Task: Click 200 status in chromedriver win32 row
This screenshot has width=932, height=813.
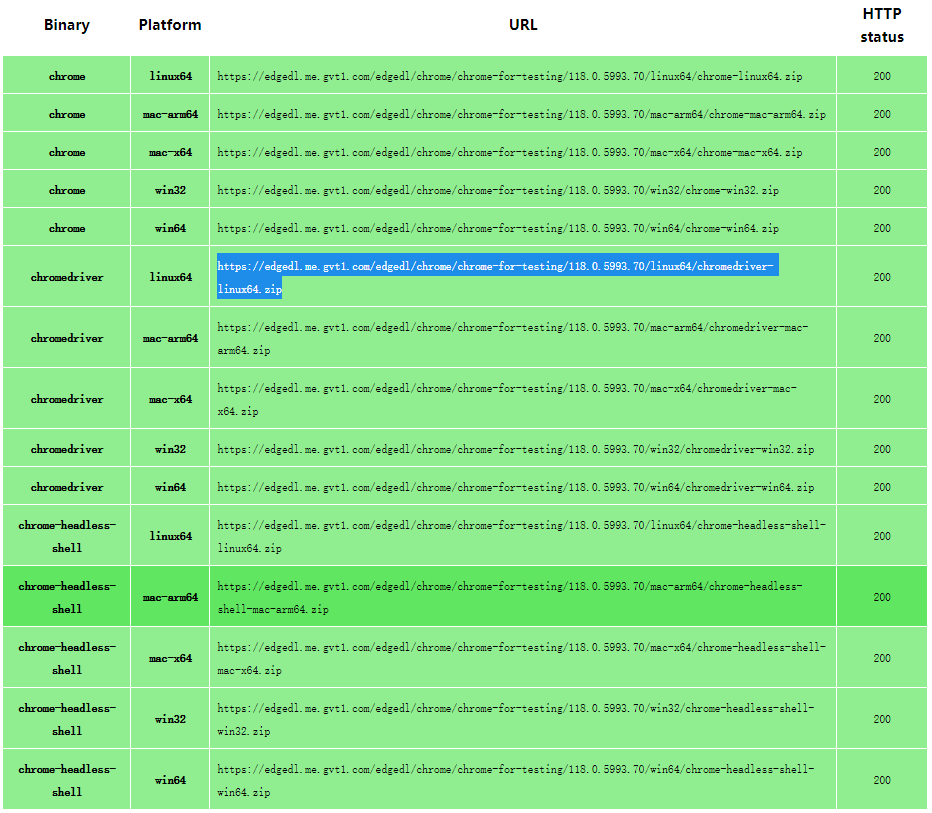Action: tap(882, 449)
